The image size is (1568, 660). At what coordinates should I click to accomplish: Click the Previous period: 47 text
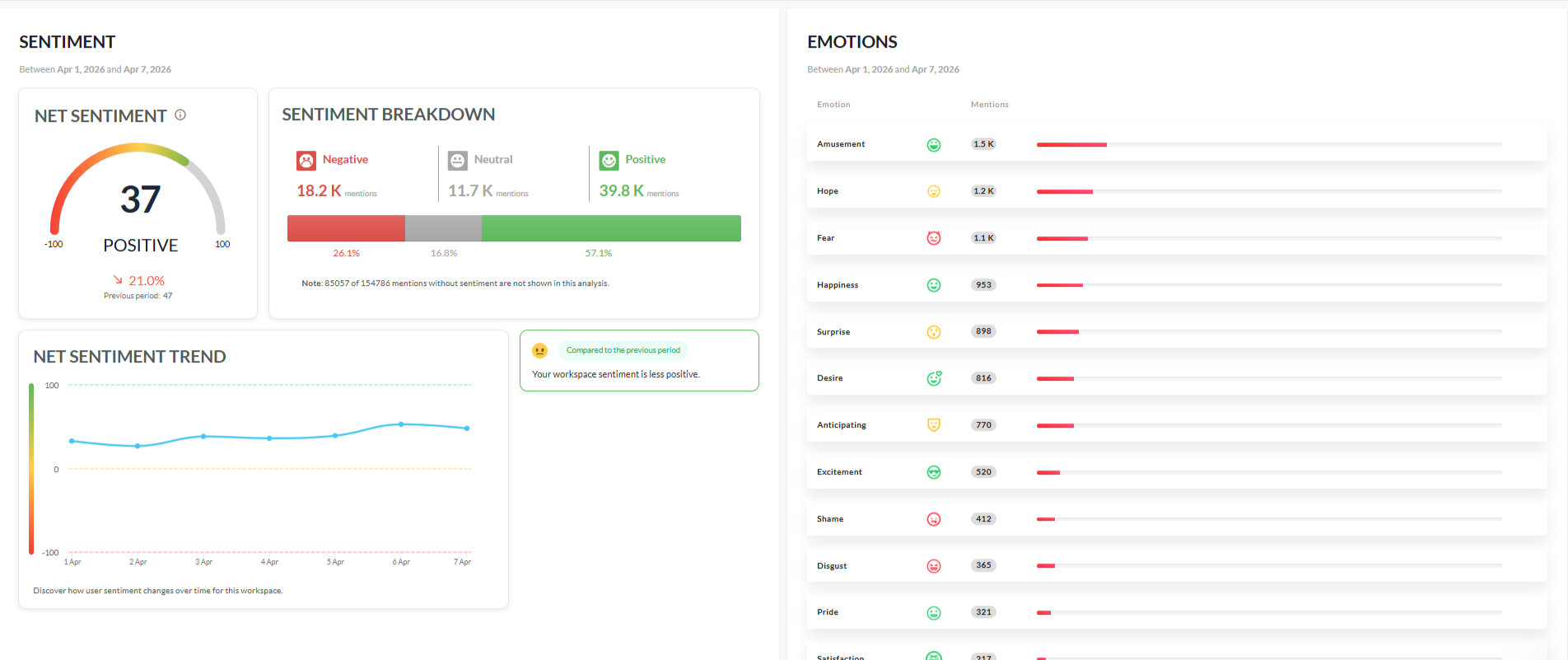click(138, 296)
